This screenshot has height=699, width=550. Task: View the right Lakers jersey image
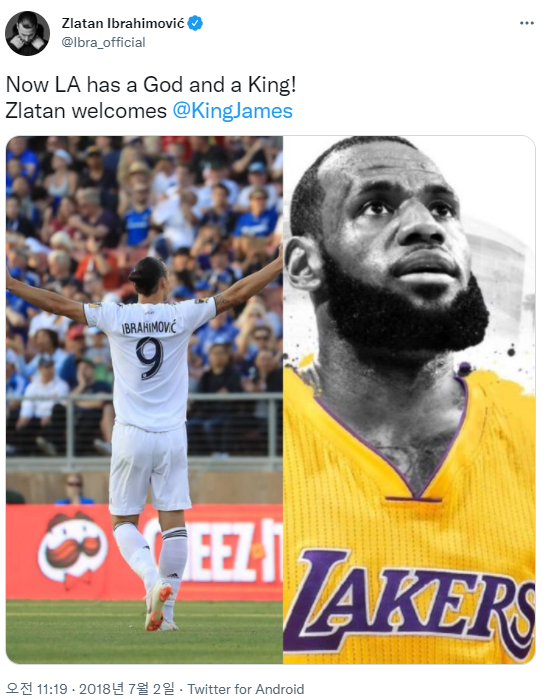pyautogui.click(x=409, y=400)
